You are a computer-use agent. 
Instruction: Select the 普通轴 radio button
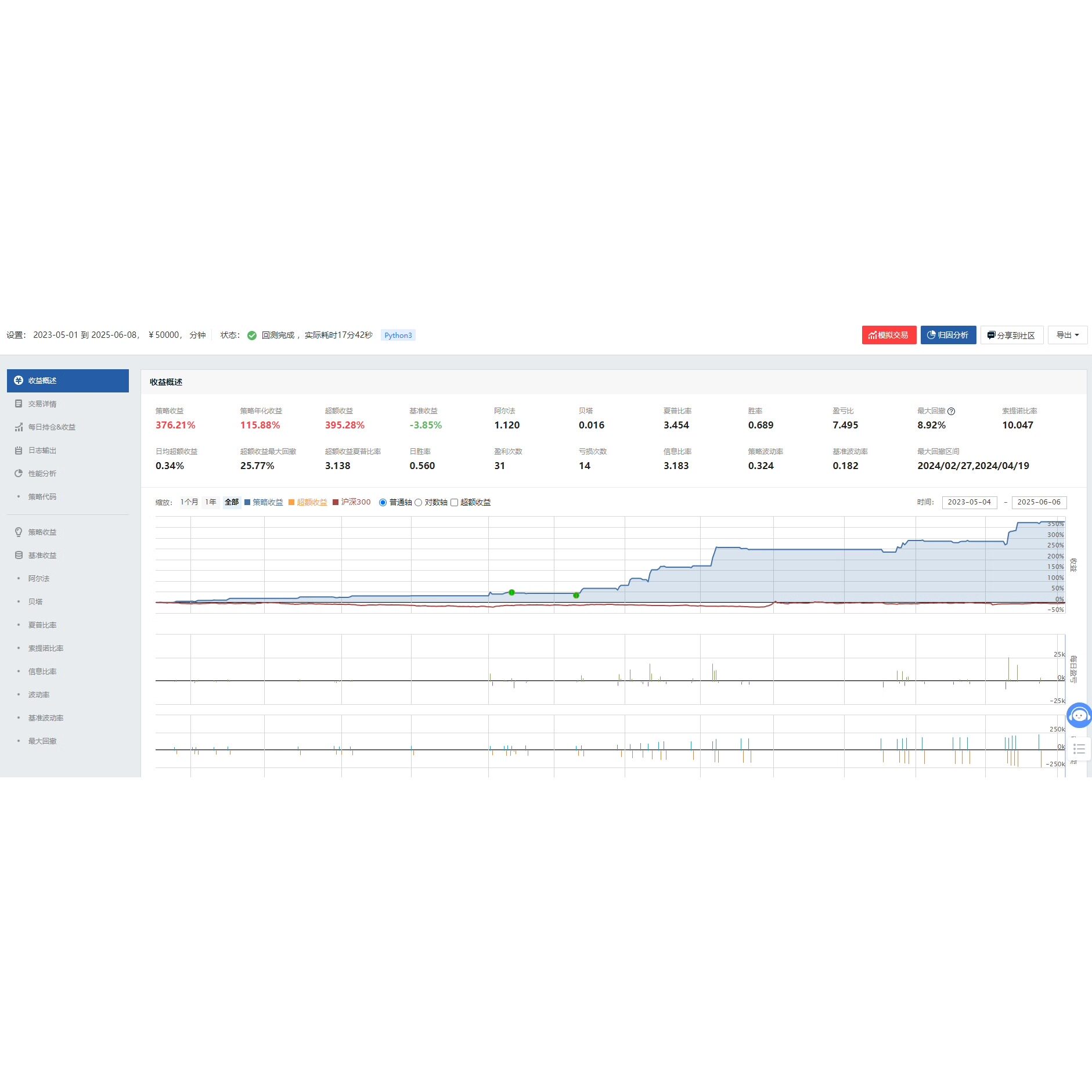(383, 503)
